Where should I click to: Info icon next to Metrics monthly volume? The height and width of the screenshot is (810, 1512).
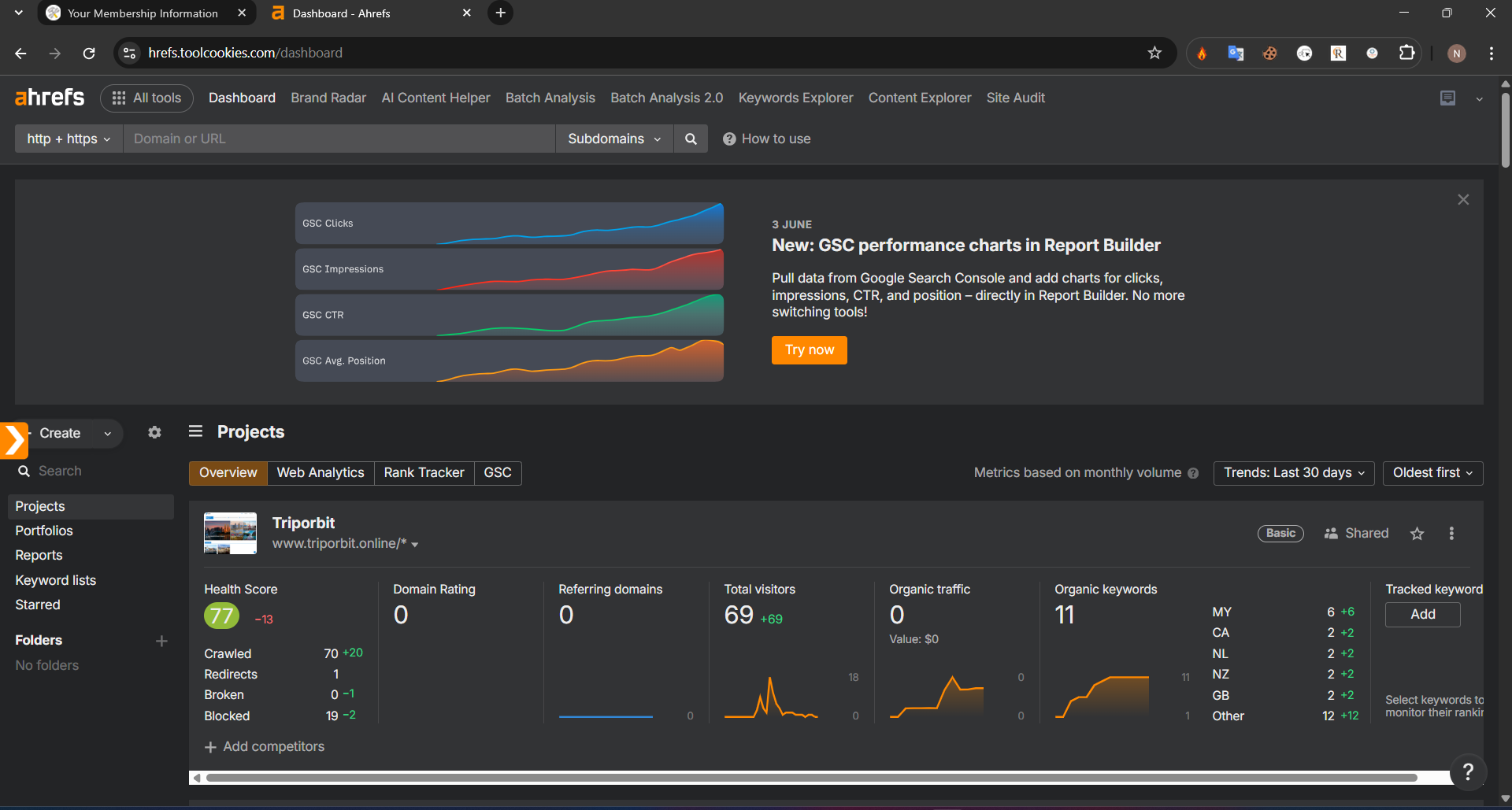(1193, 473)
